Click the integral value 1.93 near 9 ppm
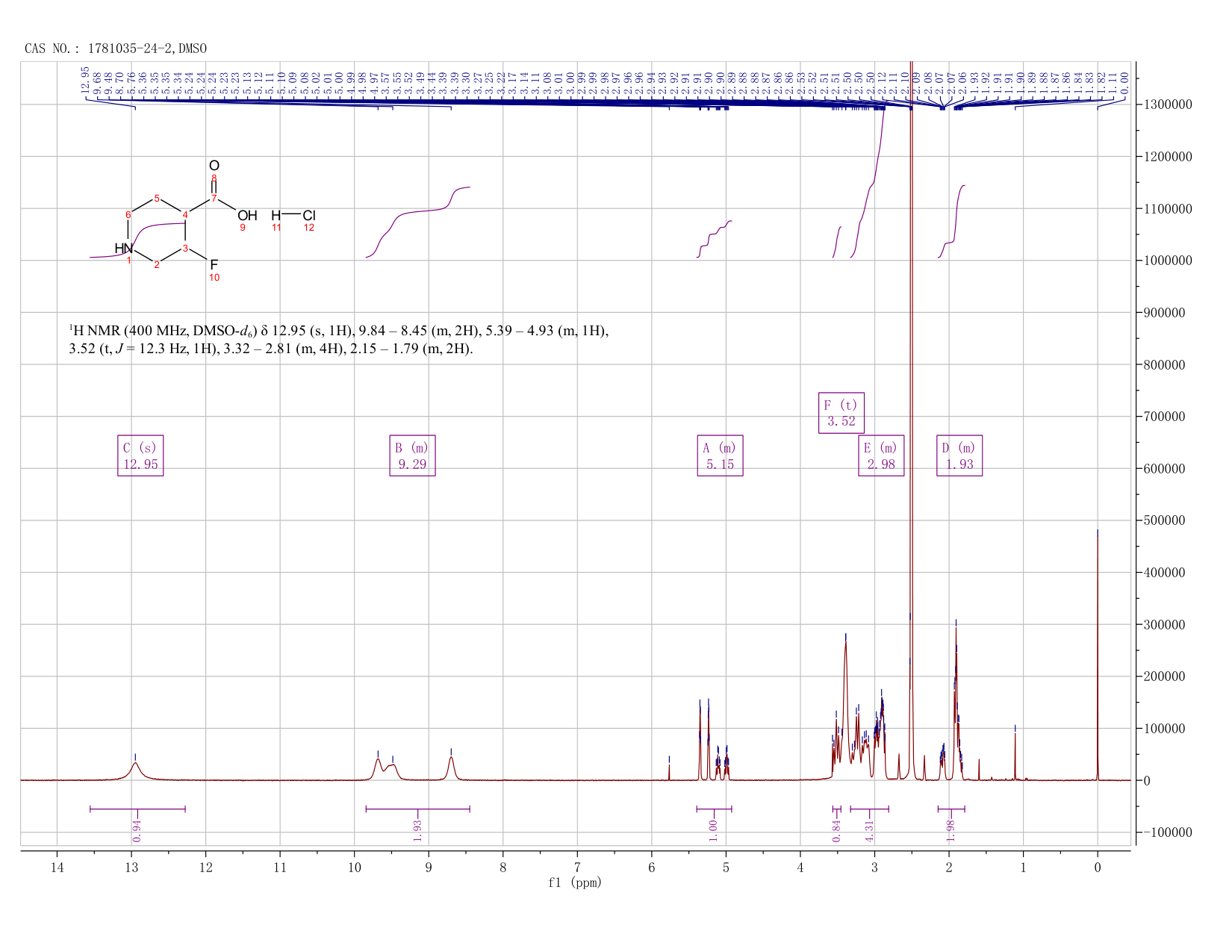The width and height of the screenshot is (1232, 952). pos(418,830)
